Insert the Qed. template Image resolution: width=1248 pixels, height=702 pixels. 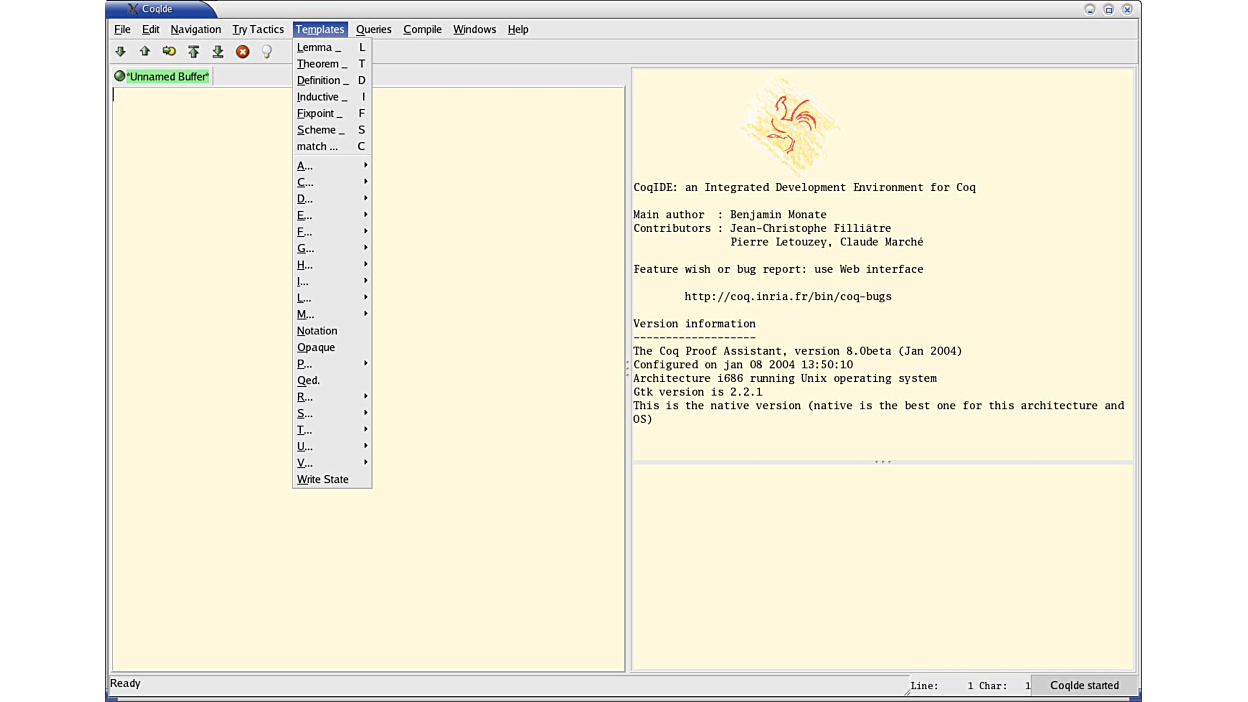[x=309, y=380]
